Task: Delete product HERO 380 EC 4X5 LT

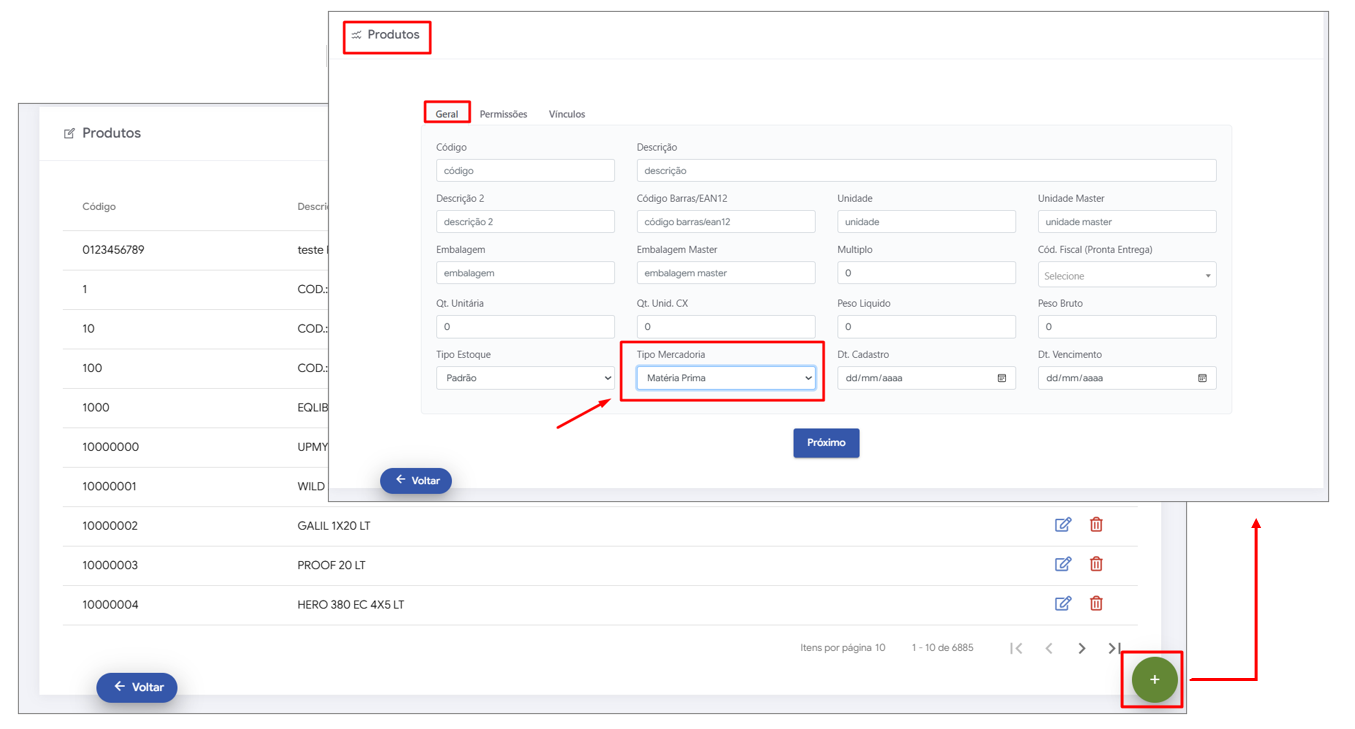Action: [1096, 603]
